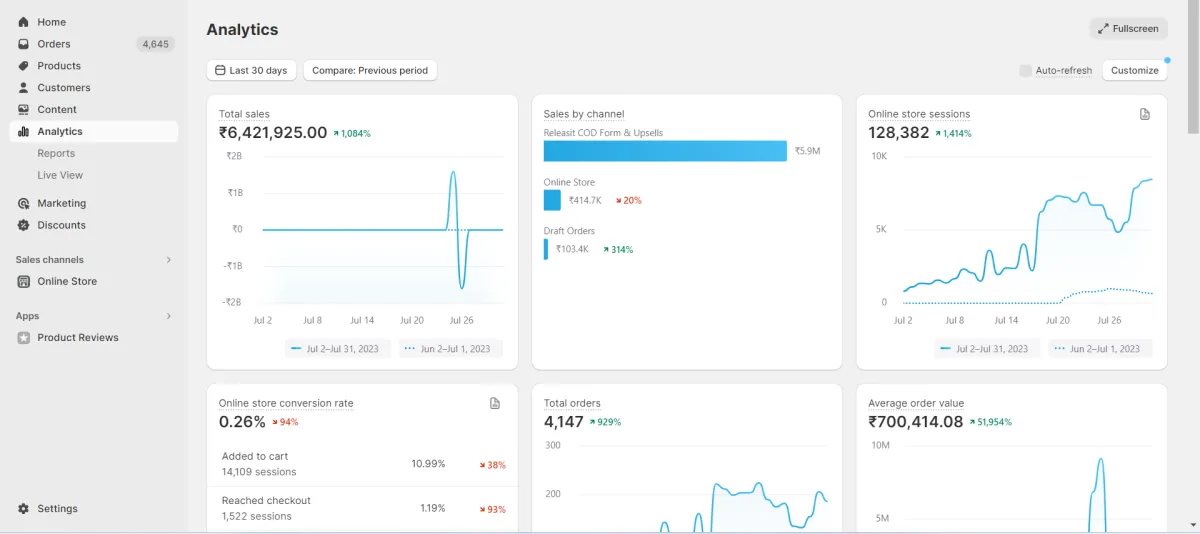Screen dimensions: 1200x534
Task: Click the Settings gear icon
Action: (x=23, y=509)
